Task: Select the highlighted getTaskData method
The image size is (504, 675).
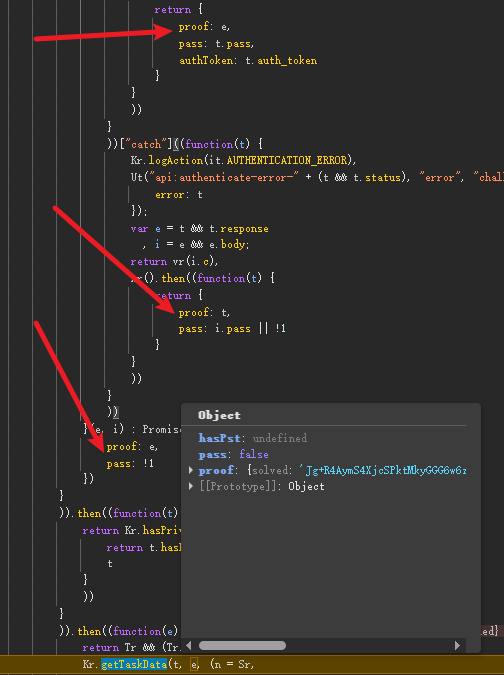Action: [134, 665]
